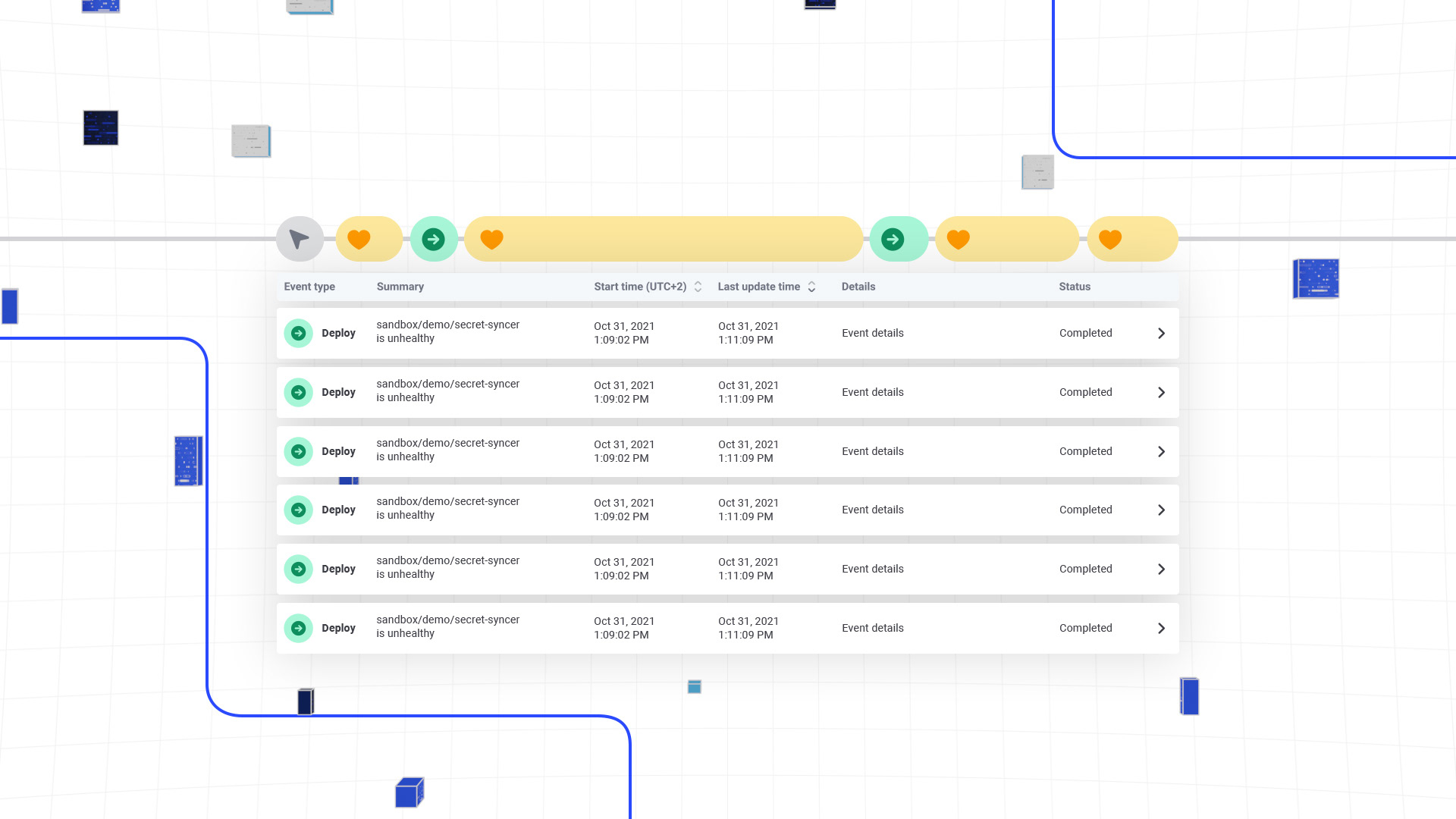Click the Deploy icon in the fourth row
This screenshot has height=819, width=1456.
(299, 510)
